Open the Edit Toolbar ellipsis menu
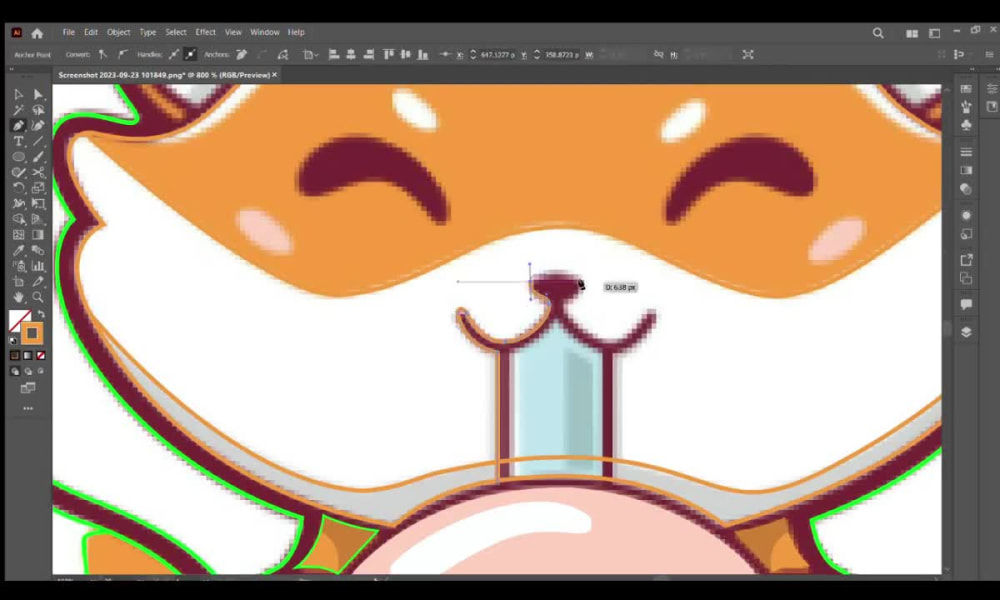The width and height of the screenshot is (1000, 600). [x=27, y=407]
